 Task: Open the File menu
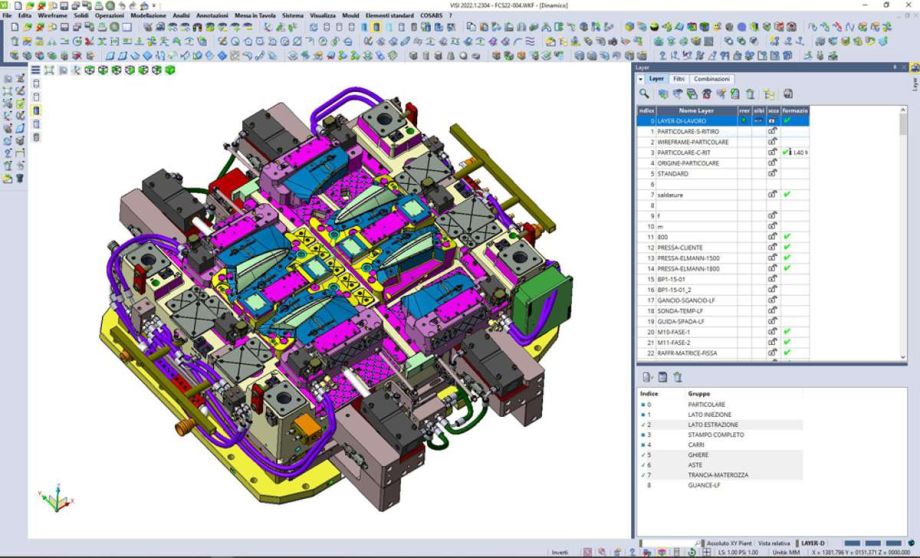click(x=7, y=15)
